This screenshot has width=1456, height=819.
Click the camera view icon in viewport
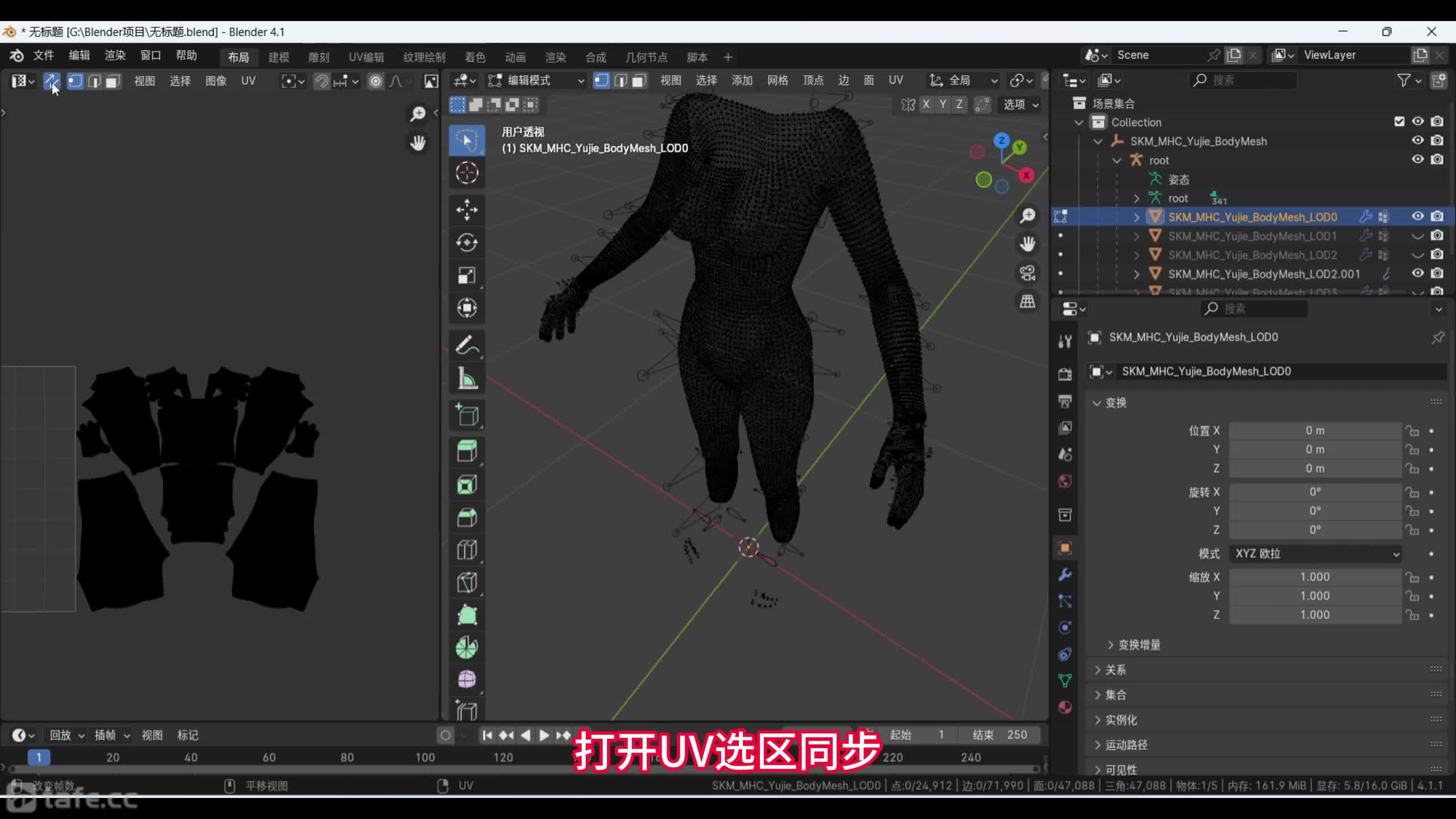(x=1027, y=273)
